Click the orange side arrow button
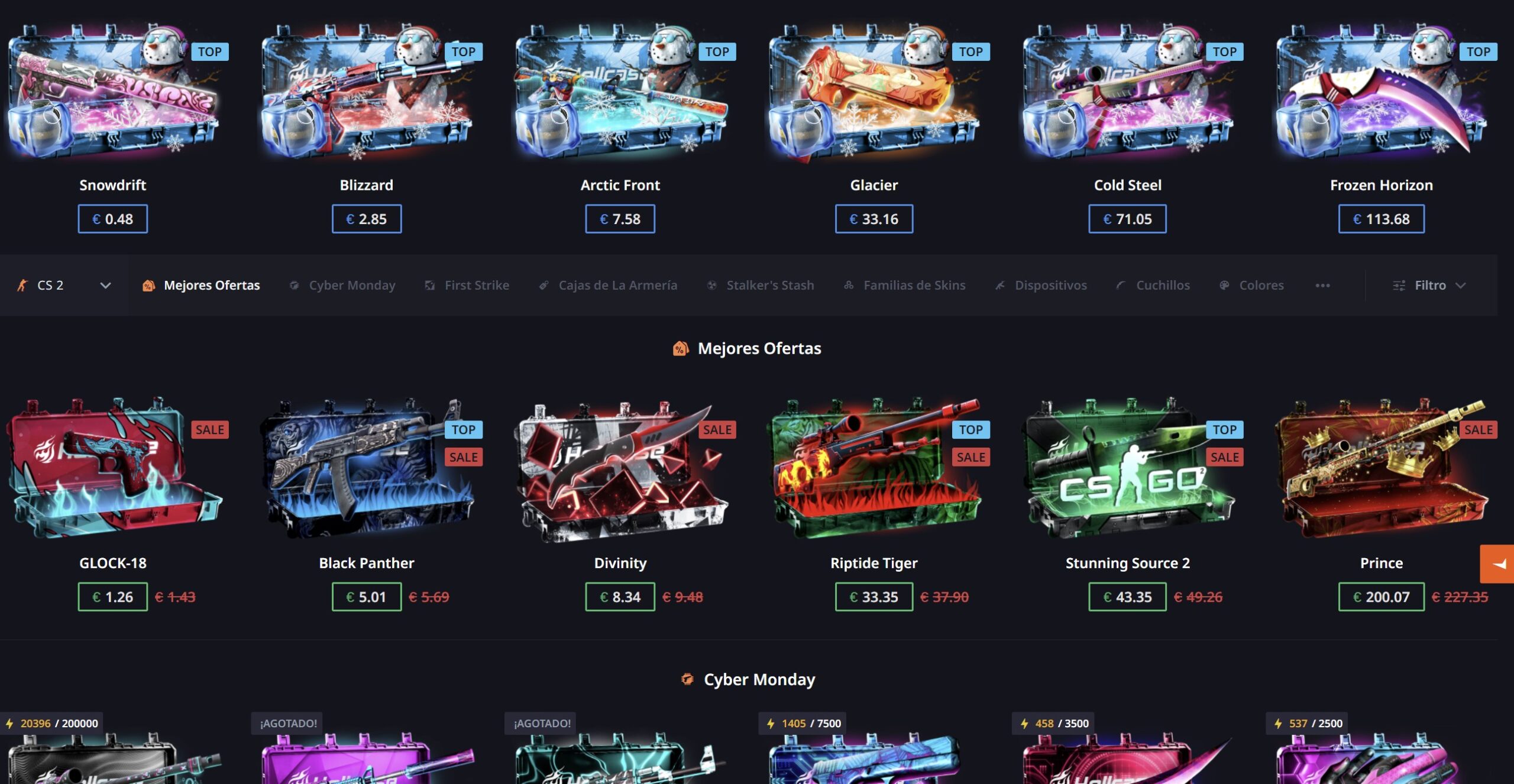1514x784 pixels. pyautogui.click(x=1497, y=564)
